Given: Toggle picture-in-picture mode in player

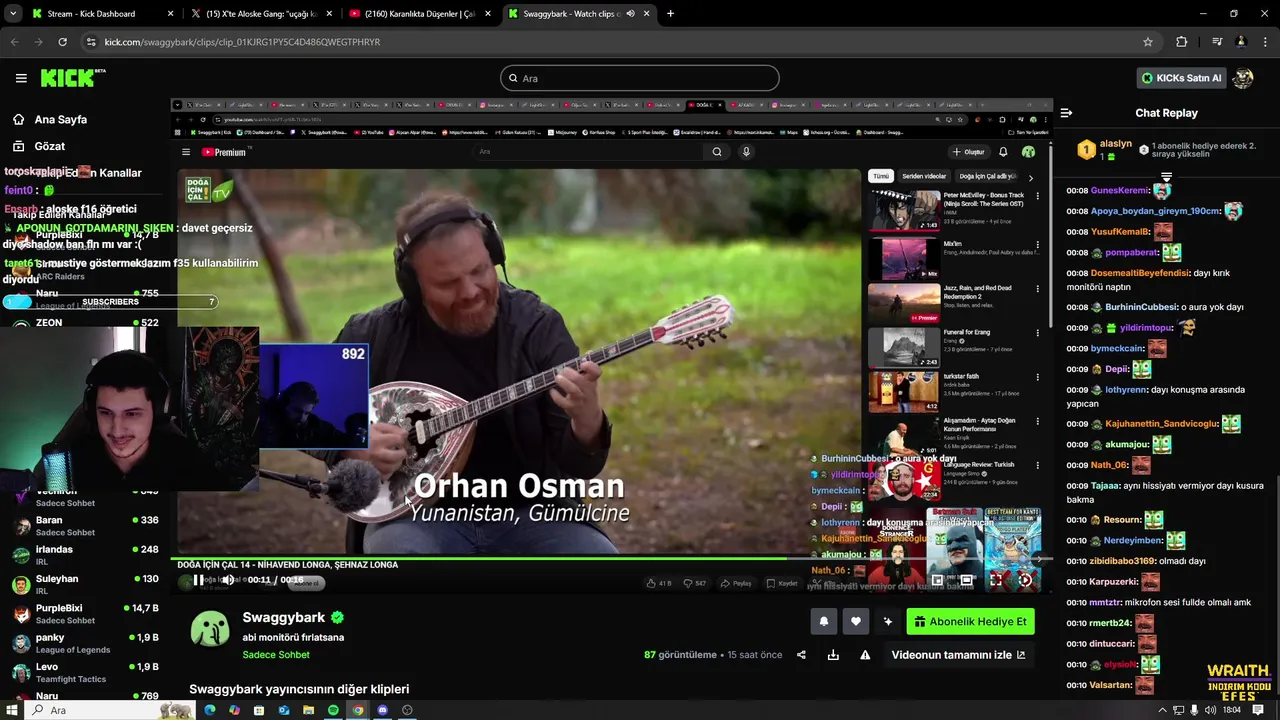Looking at the screenshot, I should pyautogui.click(x=937, y=580).
